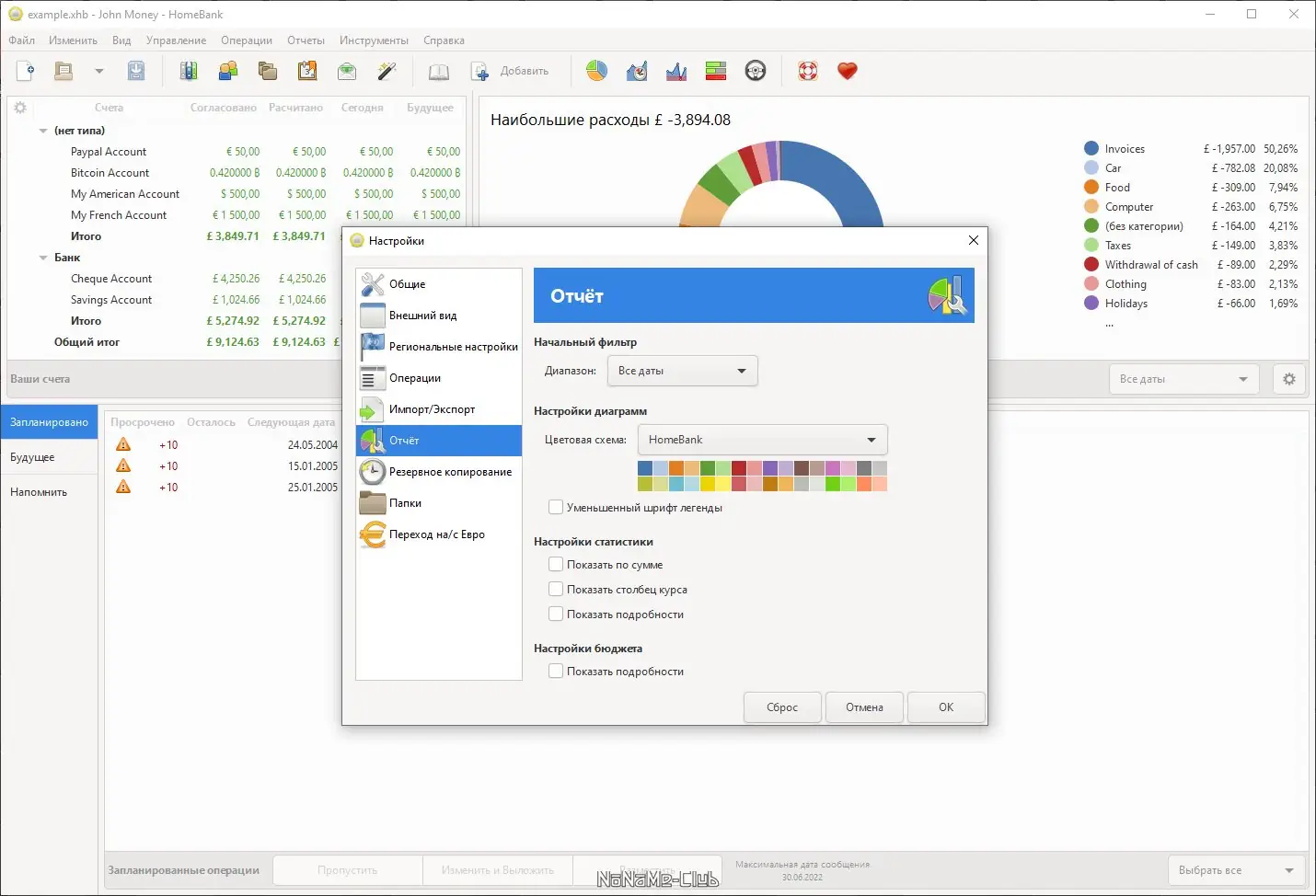Screen dimensions: 1316x896
Task: Click the Сброс button
Action: [782, 707]
